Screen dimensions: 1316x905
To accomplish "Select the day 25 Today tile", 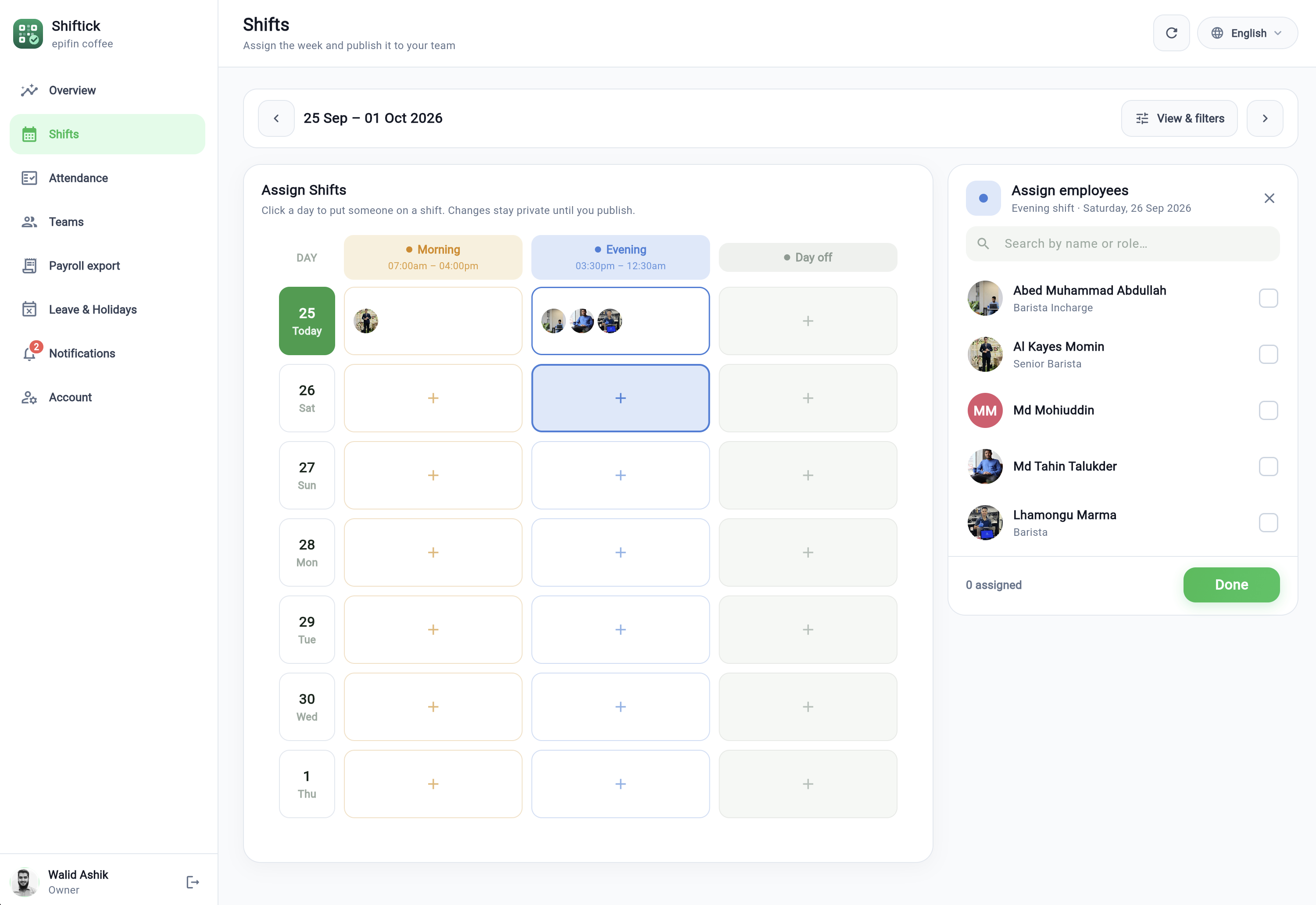I will point(307,321).
